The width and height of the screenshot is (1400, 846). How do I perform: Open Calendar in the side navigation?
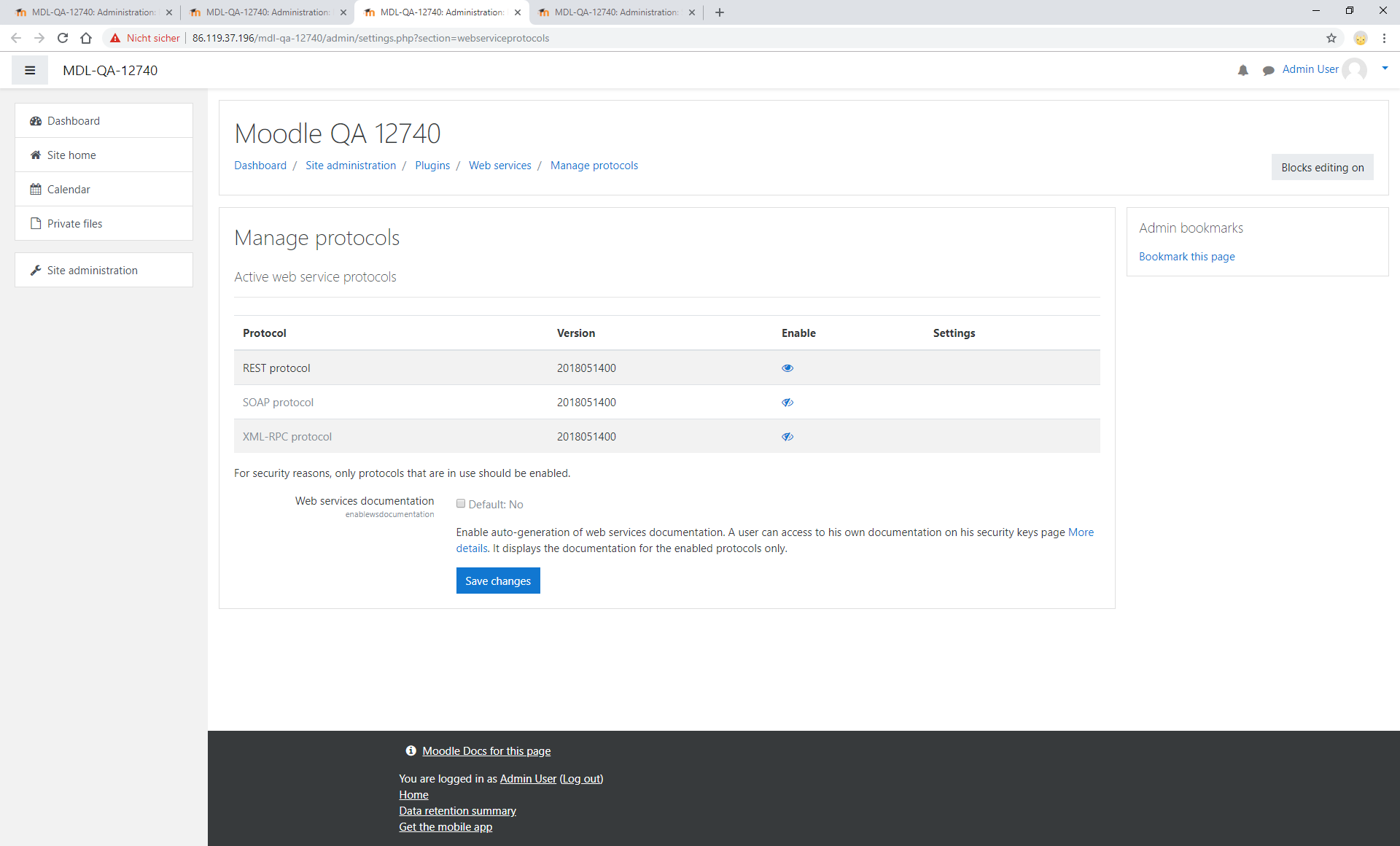[104, 189]
